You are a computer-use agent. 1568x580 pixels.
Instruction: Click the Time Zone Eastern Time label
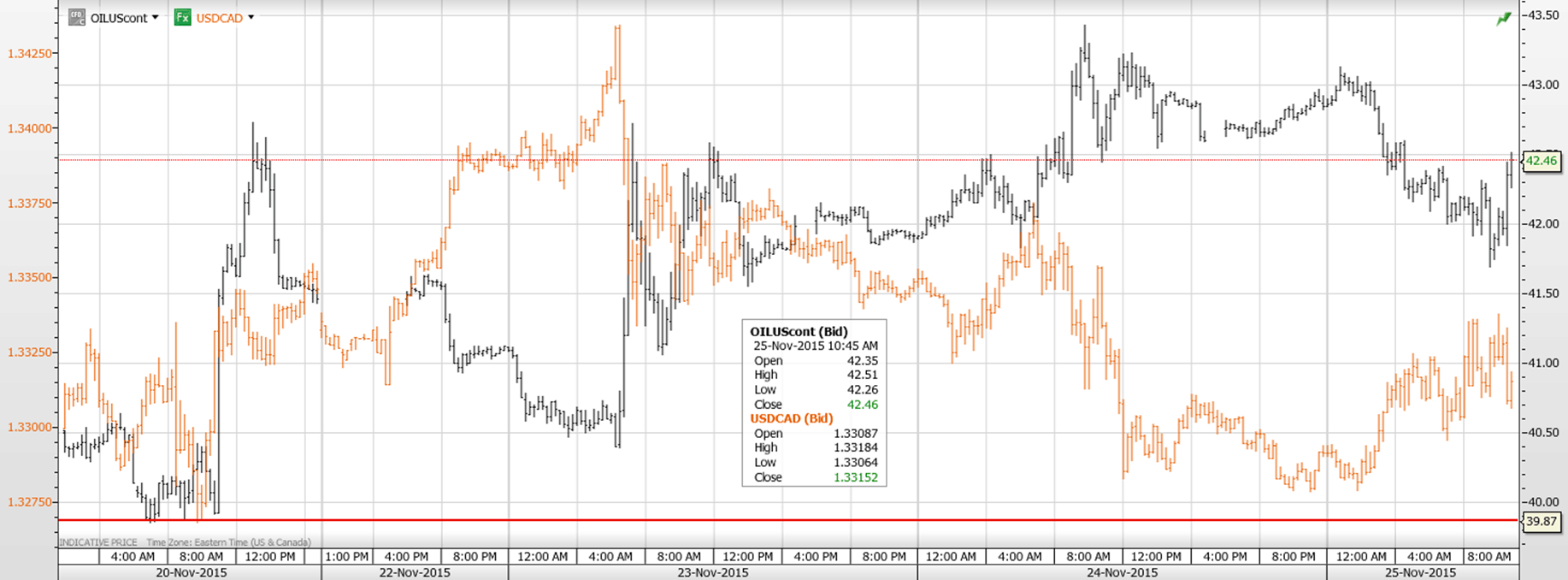point(228,542)
